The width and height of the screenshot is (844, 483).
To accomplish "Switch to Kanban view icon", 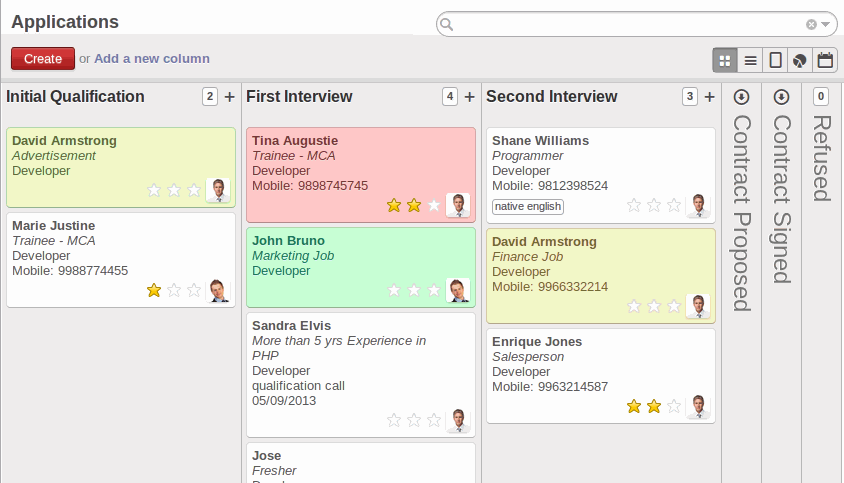I will pyautogui.click(x=725, y=60).
